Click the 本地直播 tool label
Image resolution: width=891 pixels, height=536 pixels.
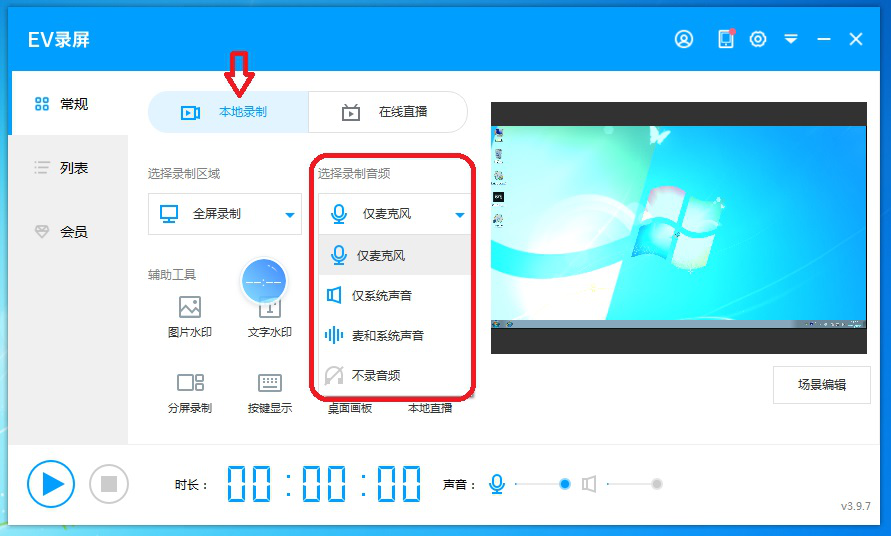(430, 408)
